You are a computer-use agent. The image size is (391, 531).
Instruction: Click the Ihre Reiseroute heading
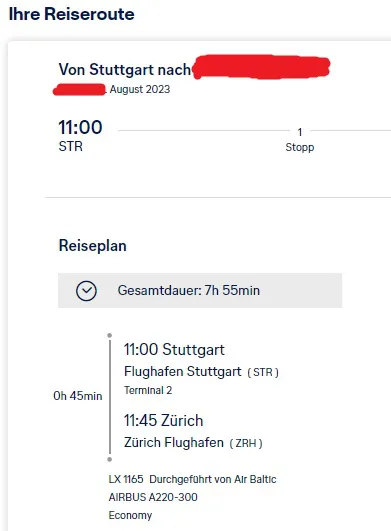click(71, 14)
